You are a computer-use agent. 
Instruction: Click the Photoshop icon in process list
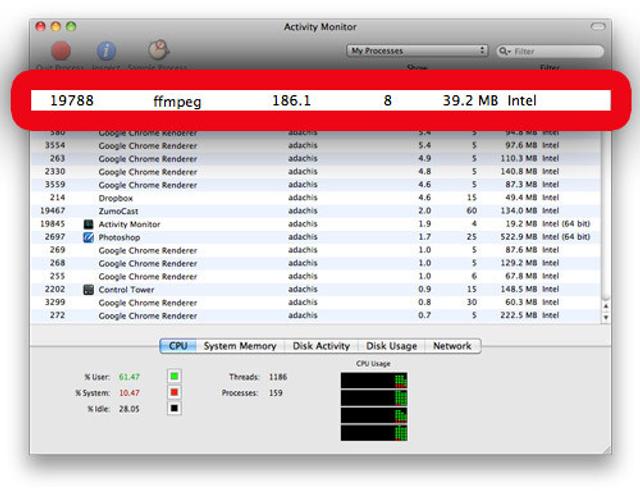[89, 238]
